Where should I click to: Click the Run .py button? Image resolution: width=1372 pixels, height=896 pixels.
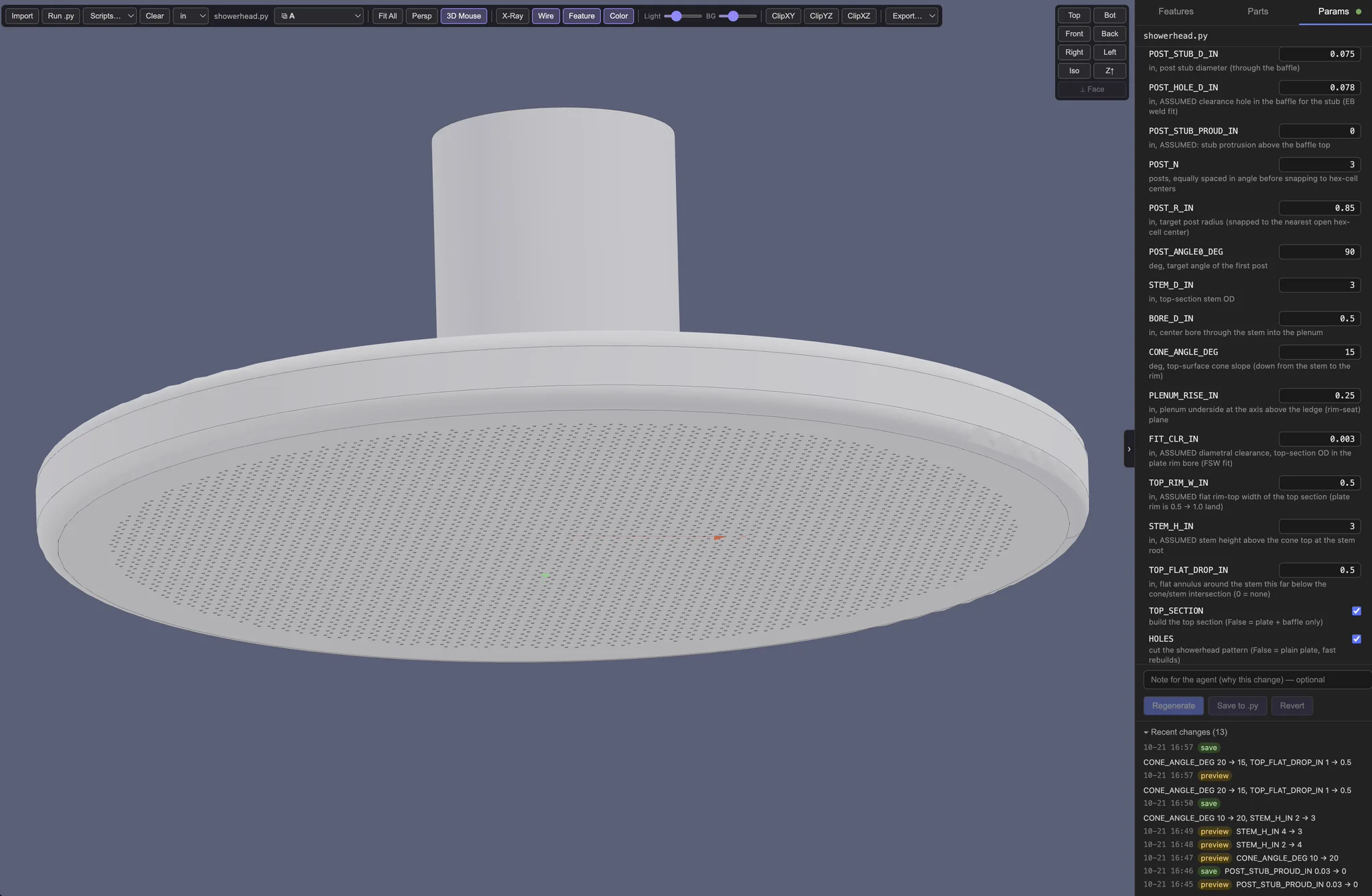pyautogui.click(x=61, y=16)
